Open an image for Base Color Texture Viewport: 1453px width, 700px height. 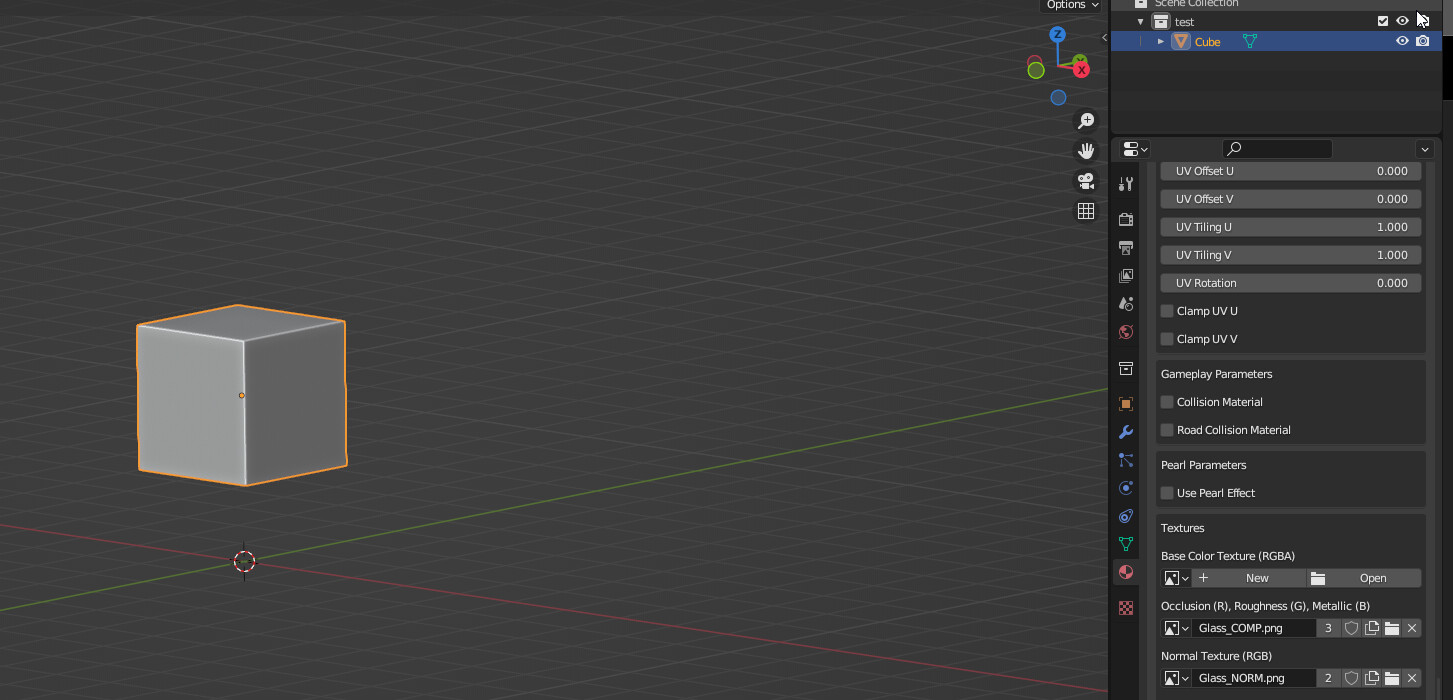(1364, 578)
